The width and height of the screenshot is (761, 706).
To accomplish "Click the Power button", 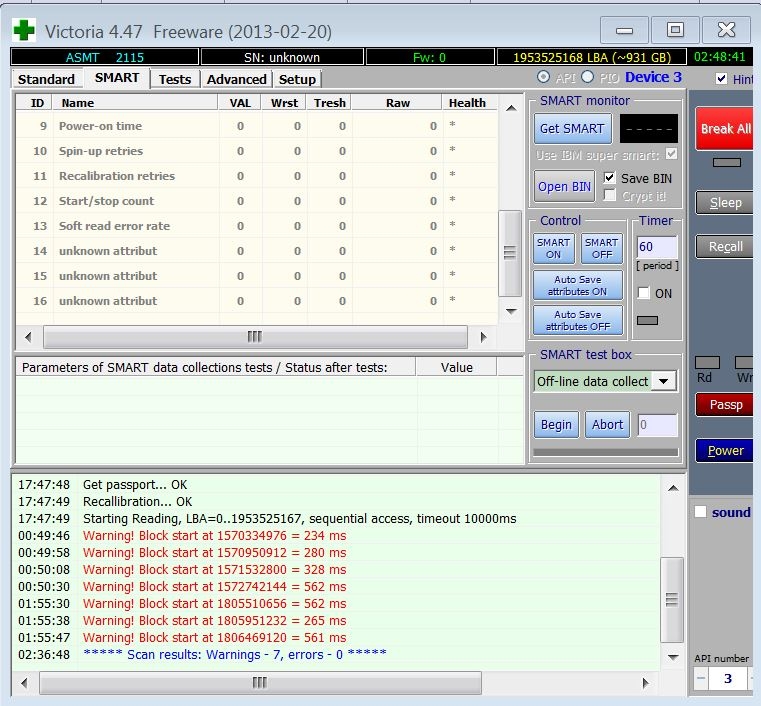I will point(725,451).
